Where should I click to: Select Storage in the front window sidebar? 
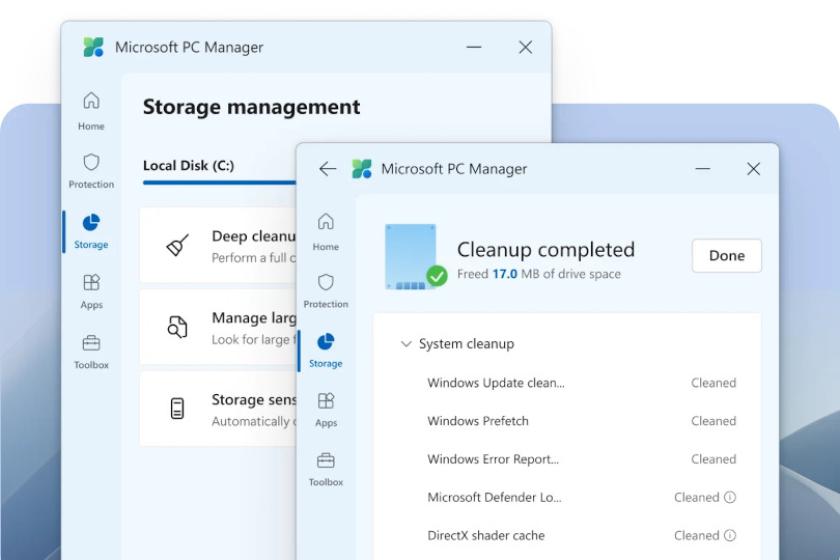326,350
